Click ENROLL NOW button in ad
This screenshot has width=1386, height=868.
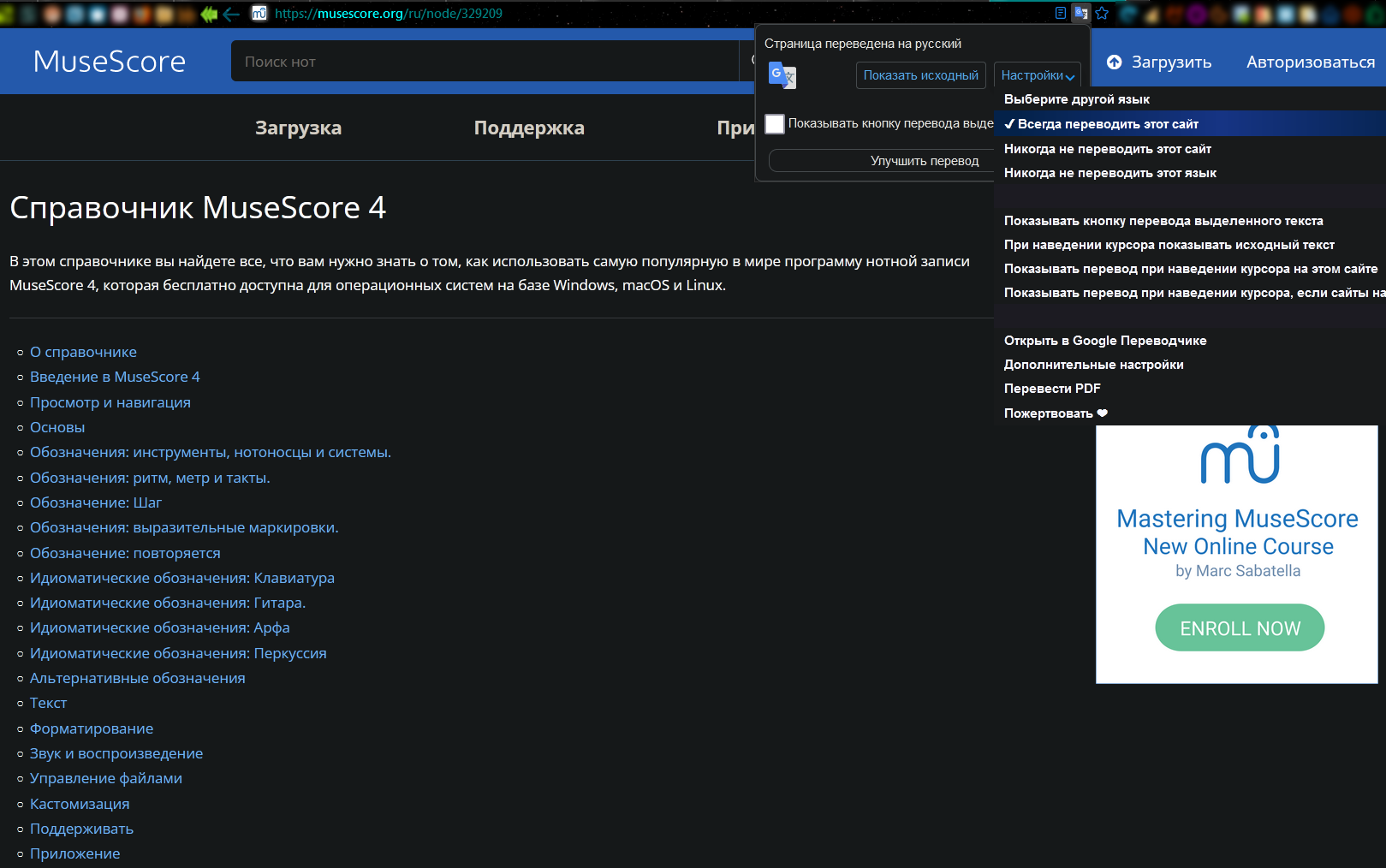point(1240,628)
